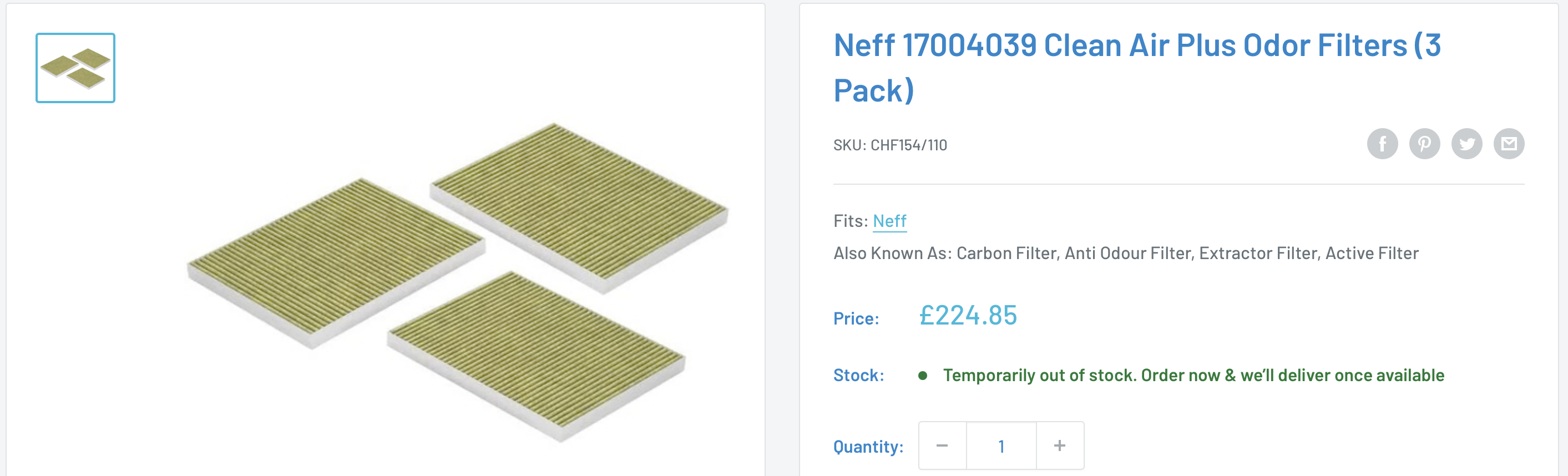Viewport: 1568px width, 476px height.
Task: Click the Price: label
Action: (856, 318)
